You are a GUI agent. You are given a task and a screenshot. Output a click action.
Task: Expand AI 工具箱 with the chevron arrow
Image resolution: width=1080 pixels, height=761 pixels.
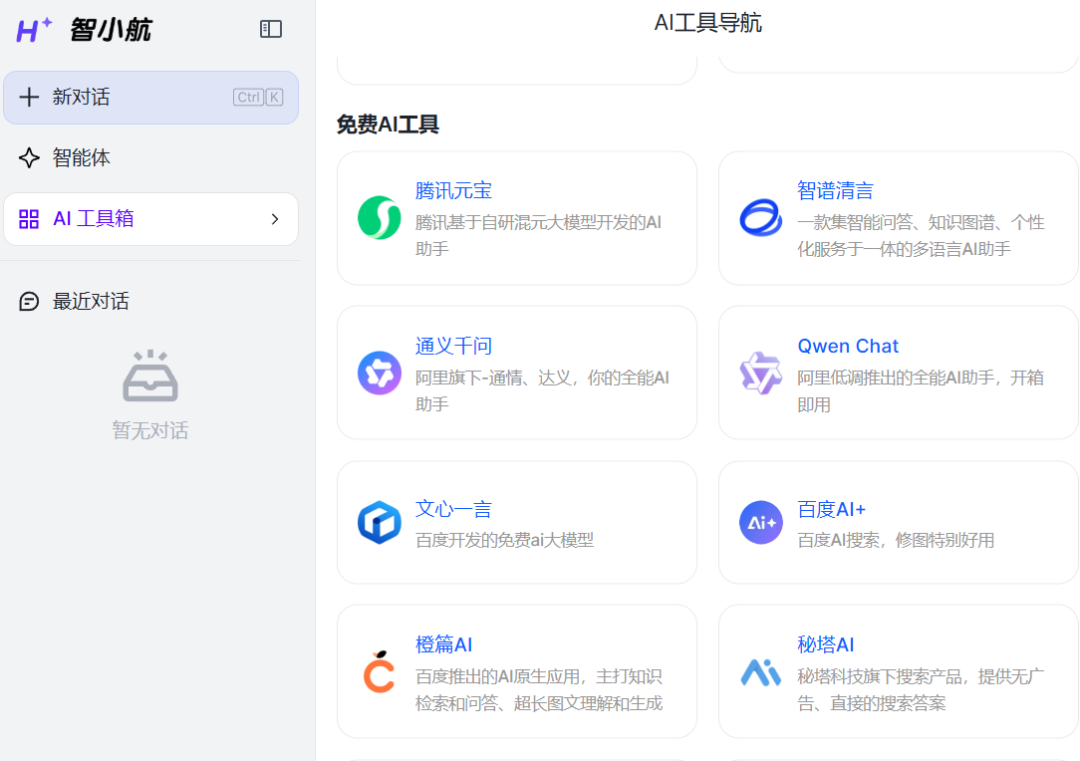[275, 219]
